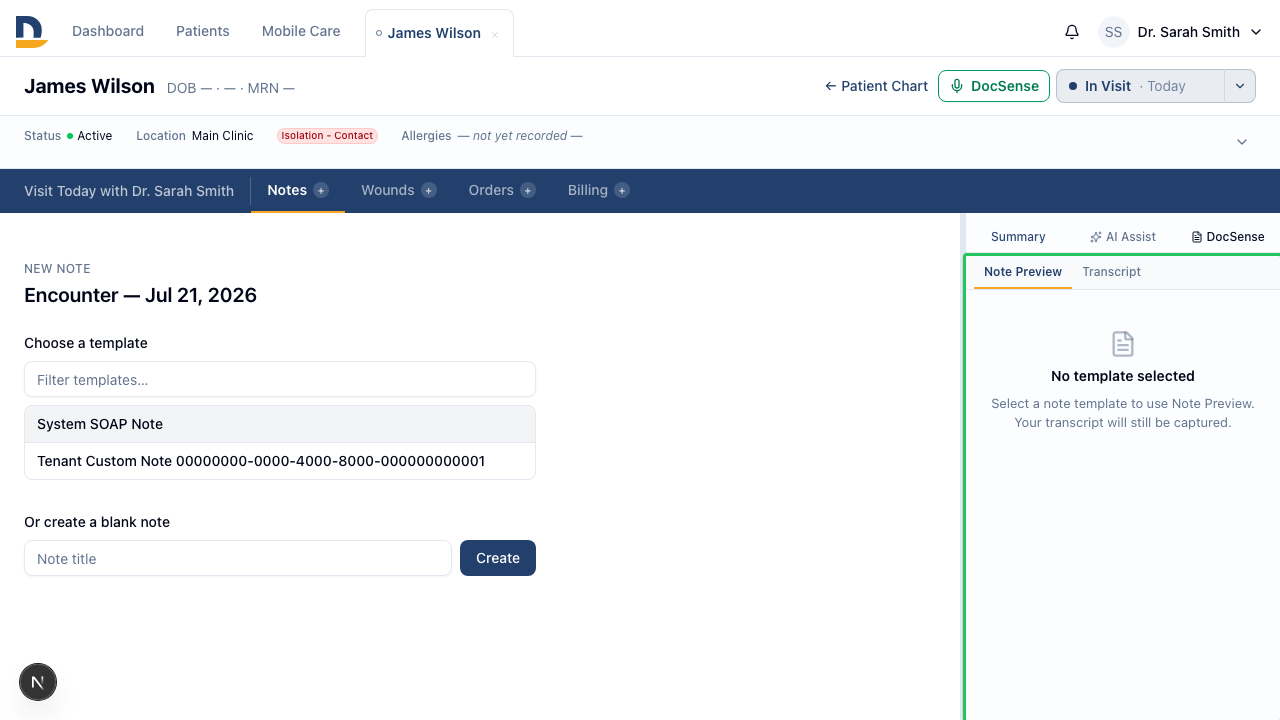Add a new note with Notes plus icon

[x=321, y=190]
